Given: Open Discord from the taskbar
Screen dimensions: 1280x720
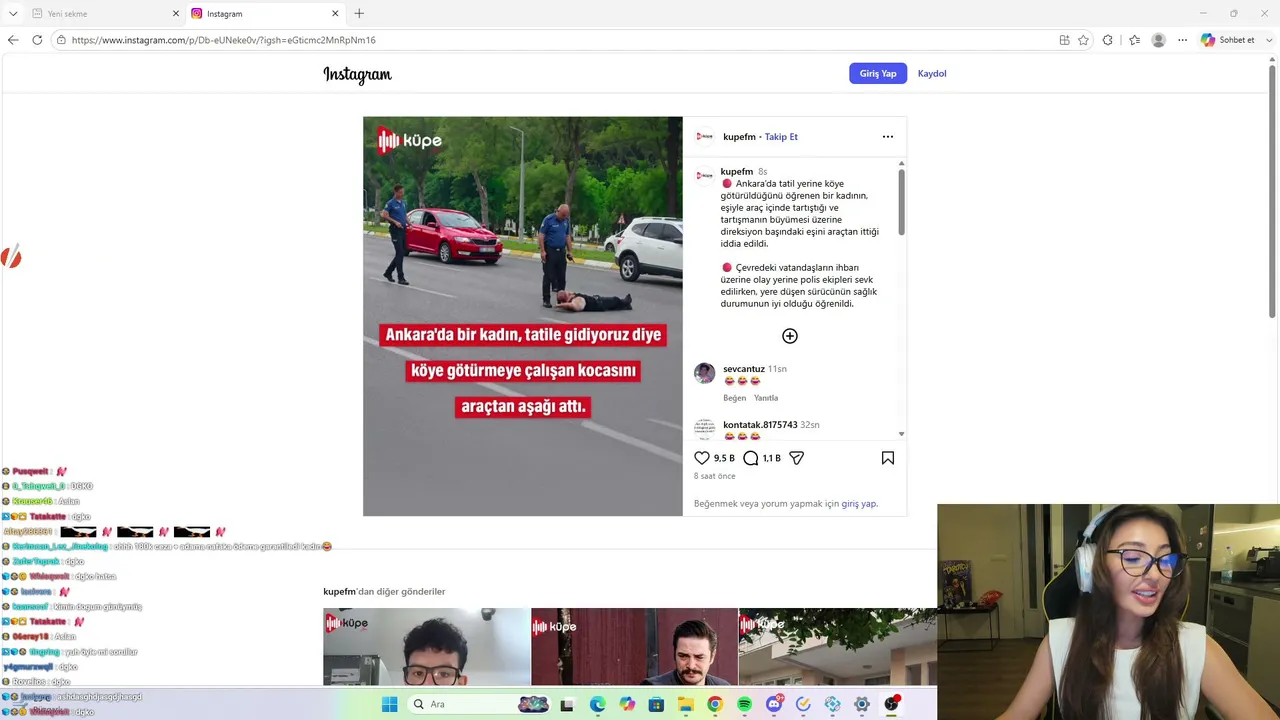Looking at the screenshot, I should click(x=773, y=704).
